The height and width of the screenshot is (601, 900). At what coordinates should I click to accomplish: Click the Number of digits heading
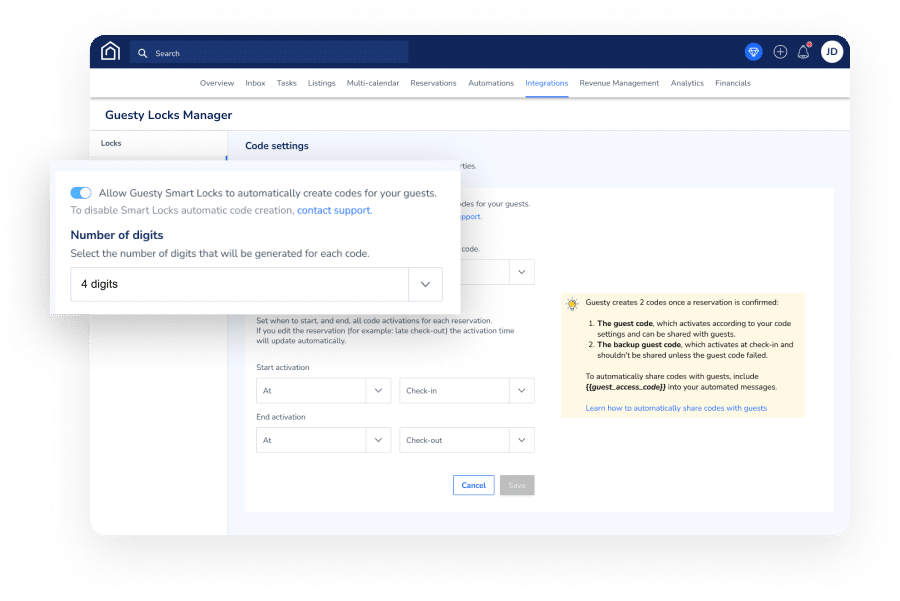click(117, 235)
